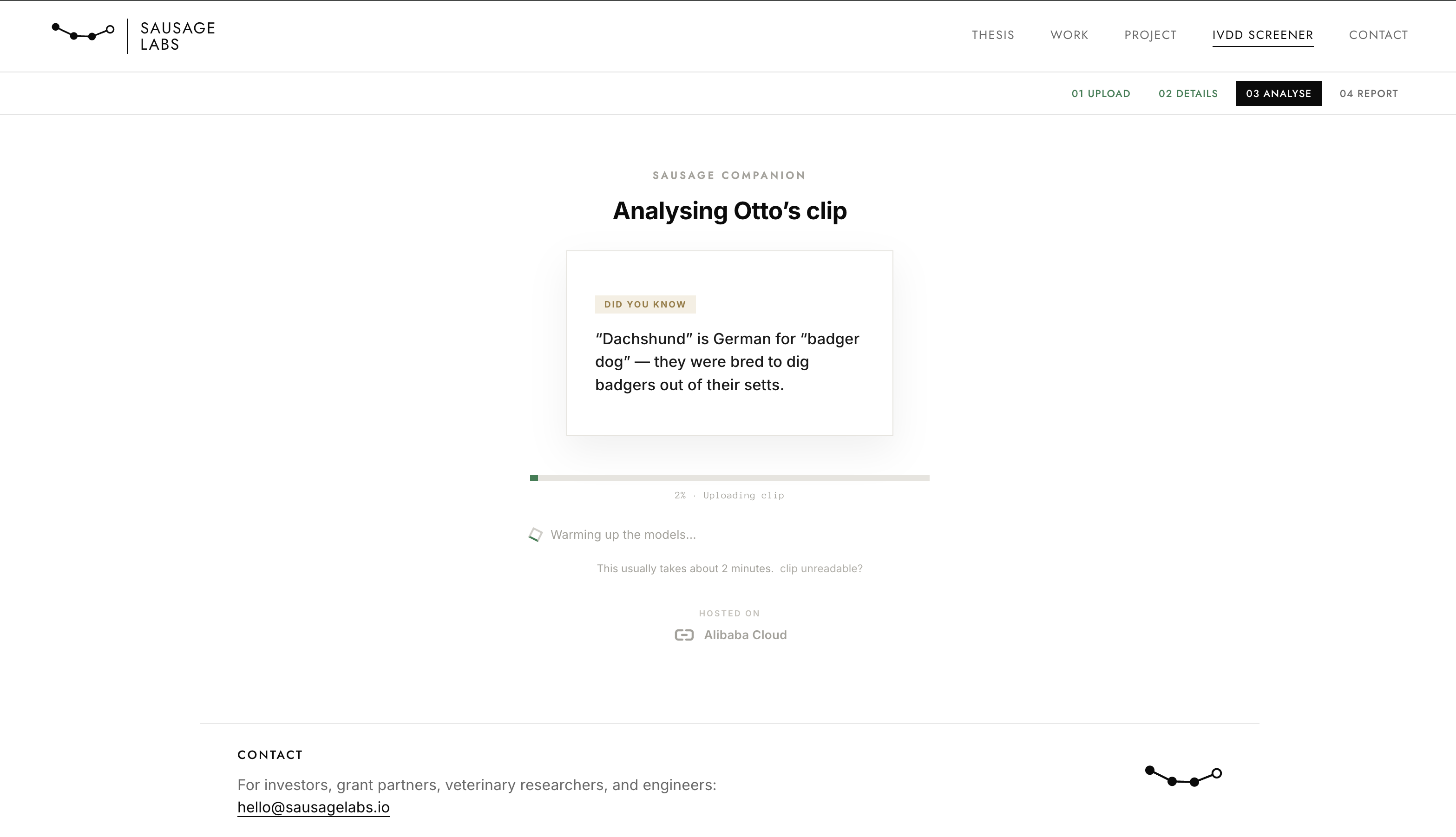1456x837 pixels.
Task: Click the hello@sausagelabs.io email link
Action: (x=313, y=807)
